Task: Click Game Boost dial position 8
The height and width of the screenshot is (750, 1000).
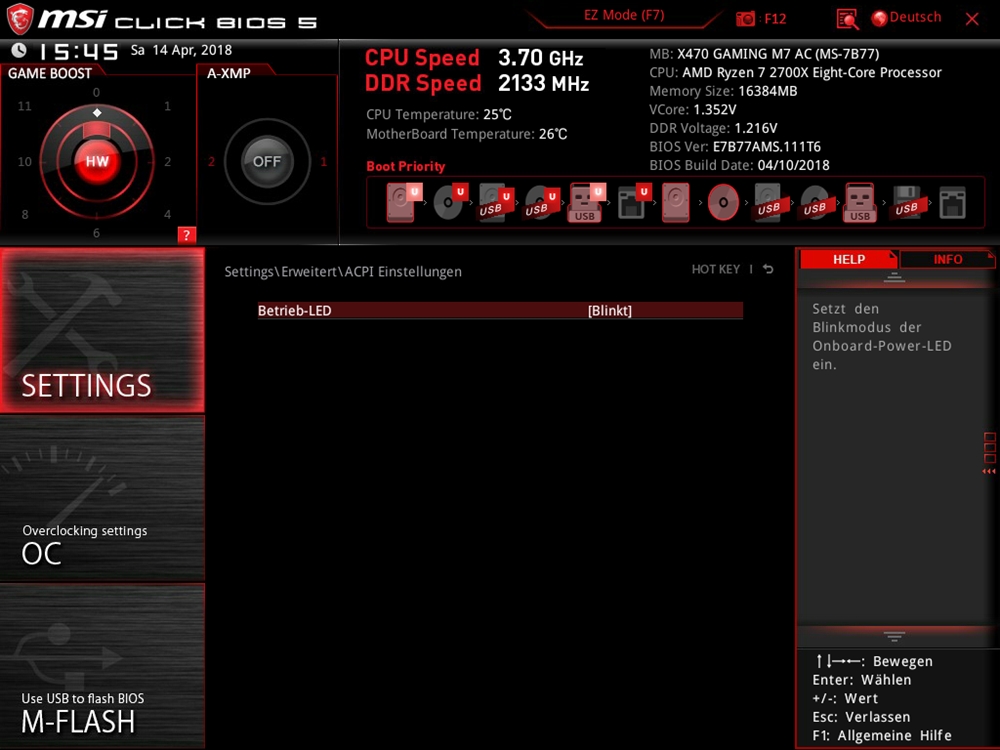Action: pyautogui.click(x=25, y=214)
